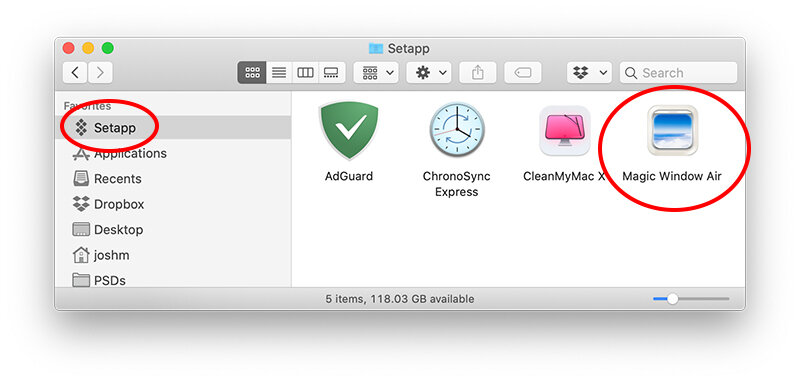Go forward with the right arrow button
Viewport: 800px width, 383px height.
[100, 72]
